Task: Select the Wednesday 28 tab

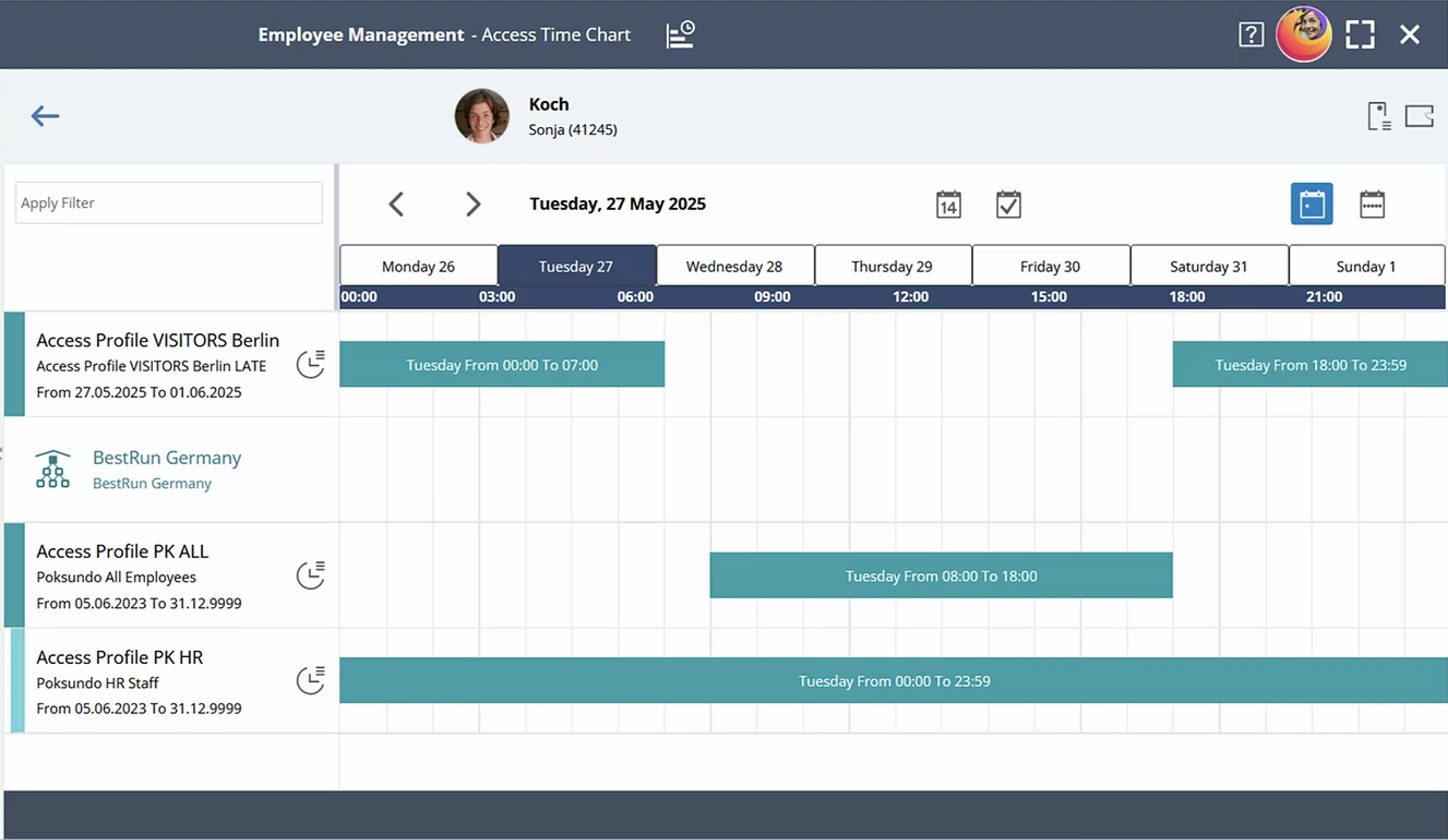Action: 735,266
